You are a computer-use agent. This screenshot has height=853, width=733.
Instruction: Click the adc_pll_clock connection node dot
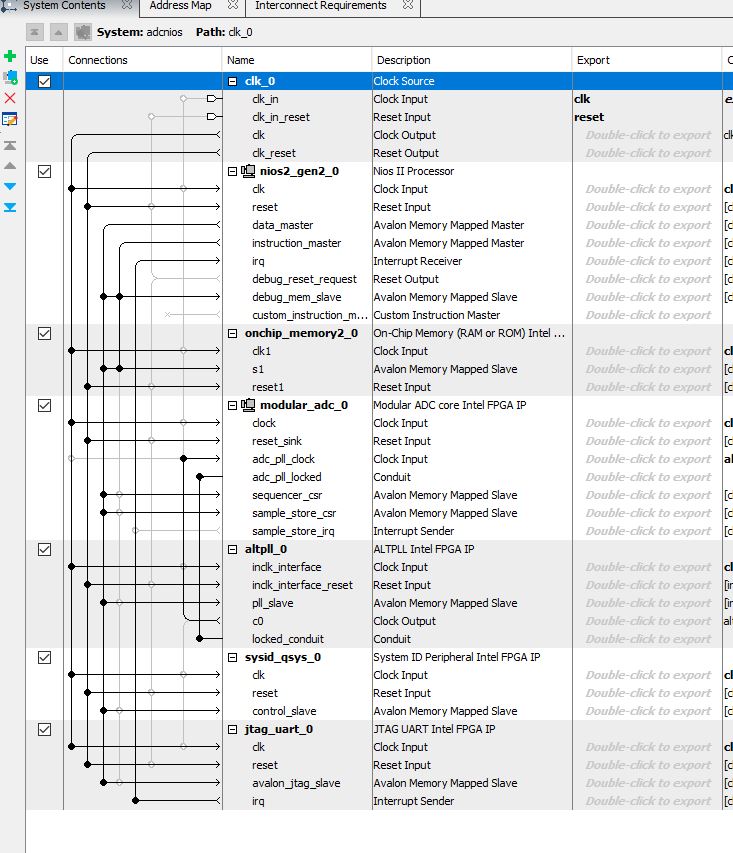pyautogui.click(x=183, y=459)
